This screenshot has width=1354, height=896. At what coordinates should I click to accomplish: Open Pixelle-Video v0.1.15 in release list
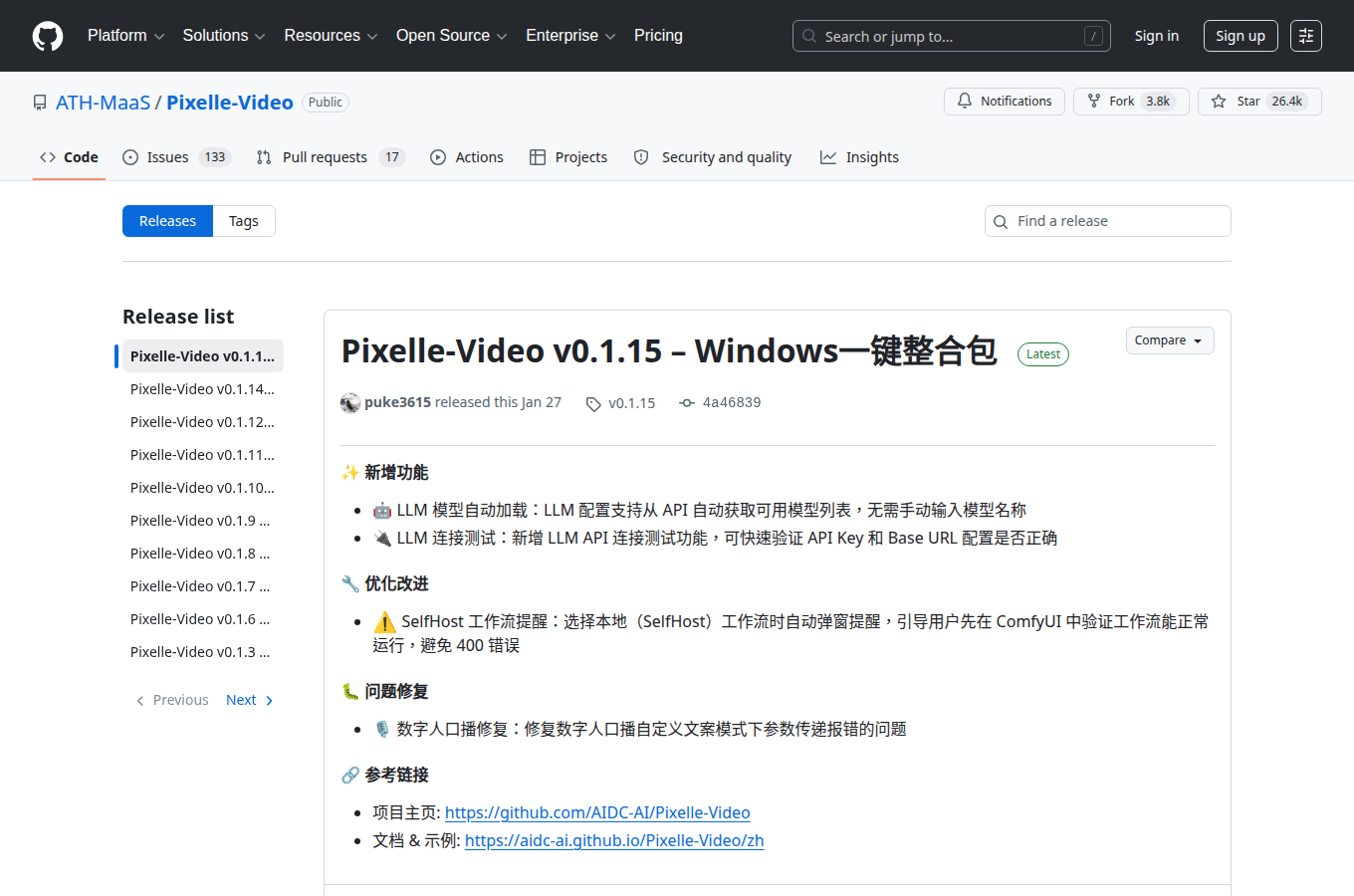pos(202,356)
